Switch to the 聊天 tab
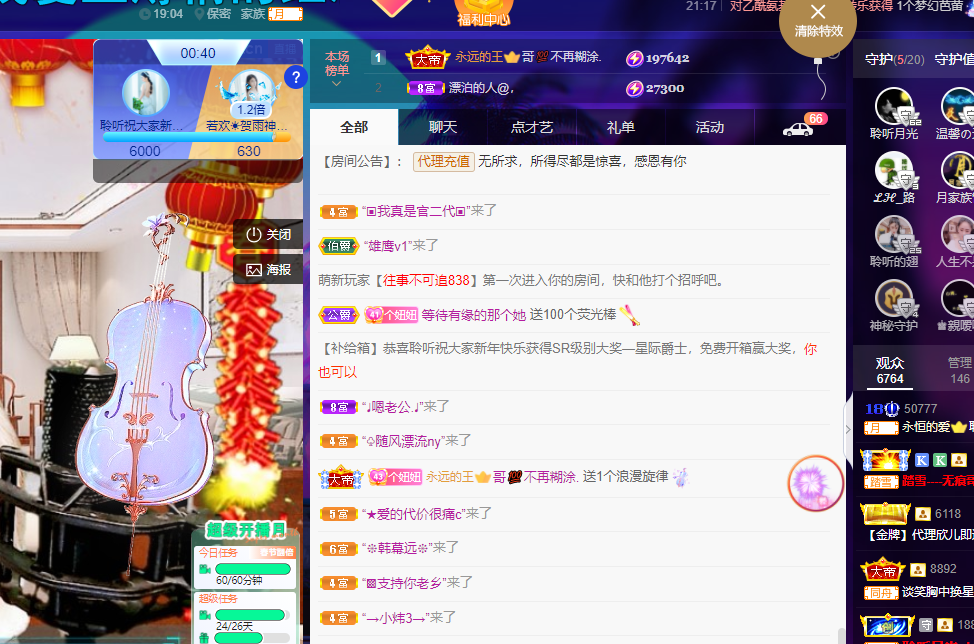The width and height of the screenshot is (974, 644). tap(443, 127)
